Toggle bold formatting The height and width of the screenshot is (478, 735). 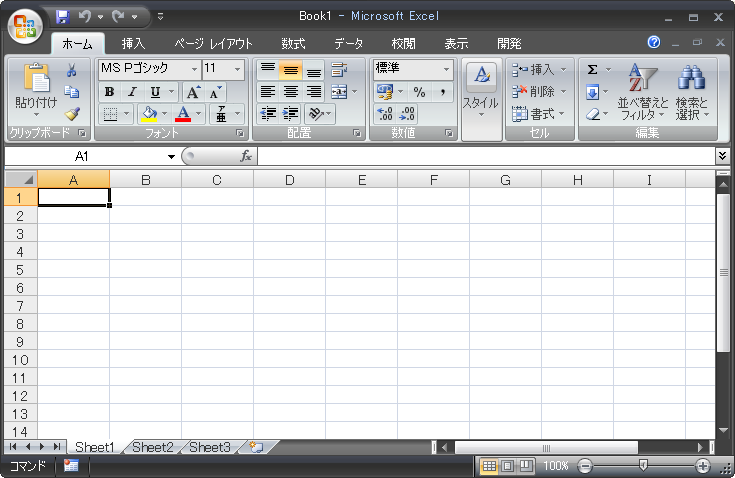109,92
